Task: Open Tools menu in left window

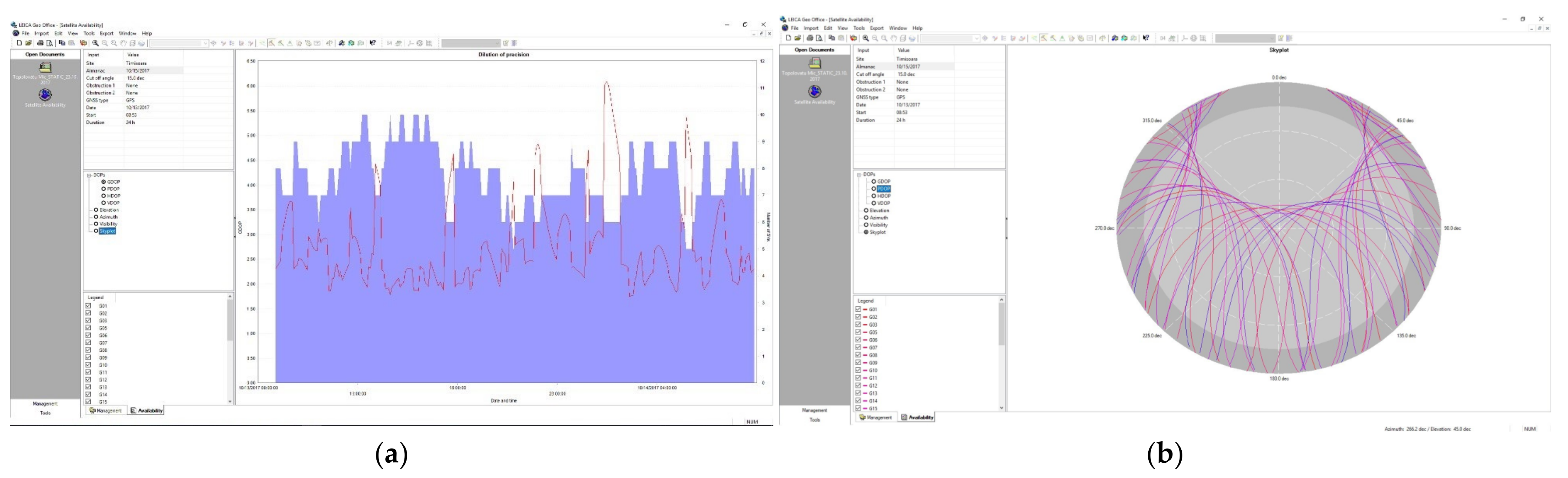Action: tap(89, 33)
